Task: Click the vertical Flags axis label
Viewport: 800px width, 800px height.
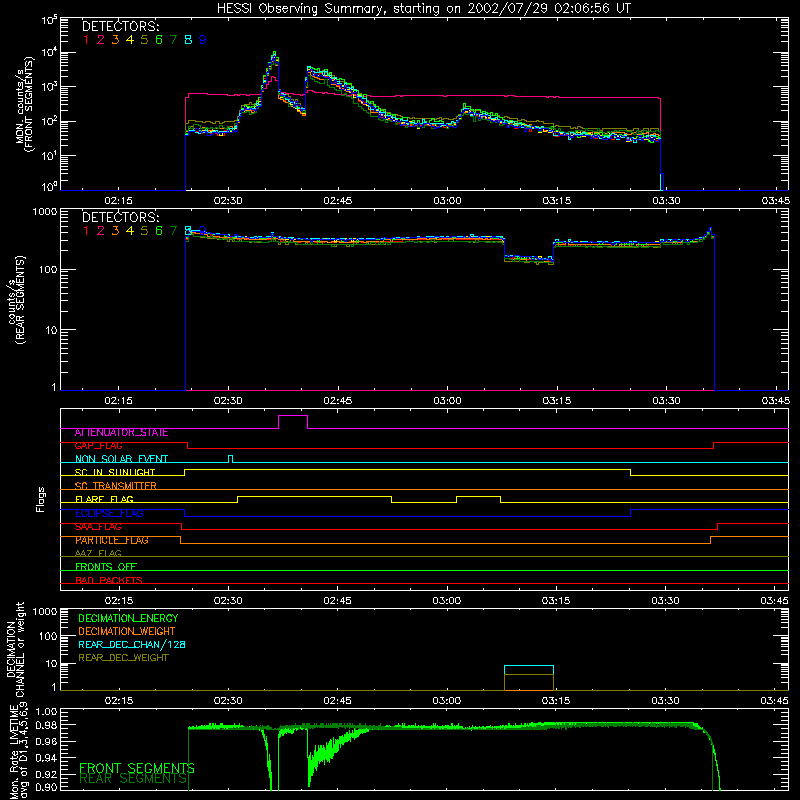Action: [41, 499]
